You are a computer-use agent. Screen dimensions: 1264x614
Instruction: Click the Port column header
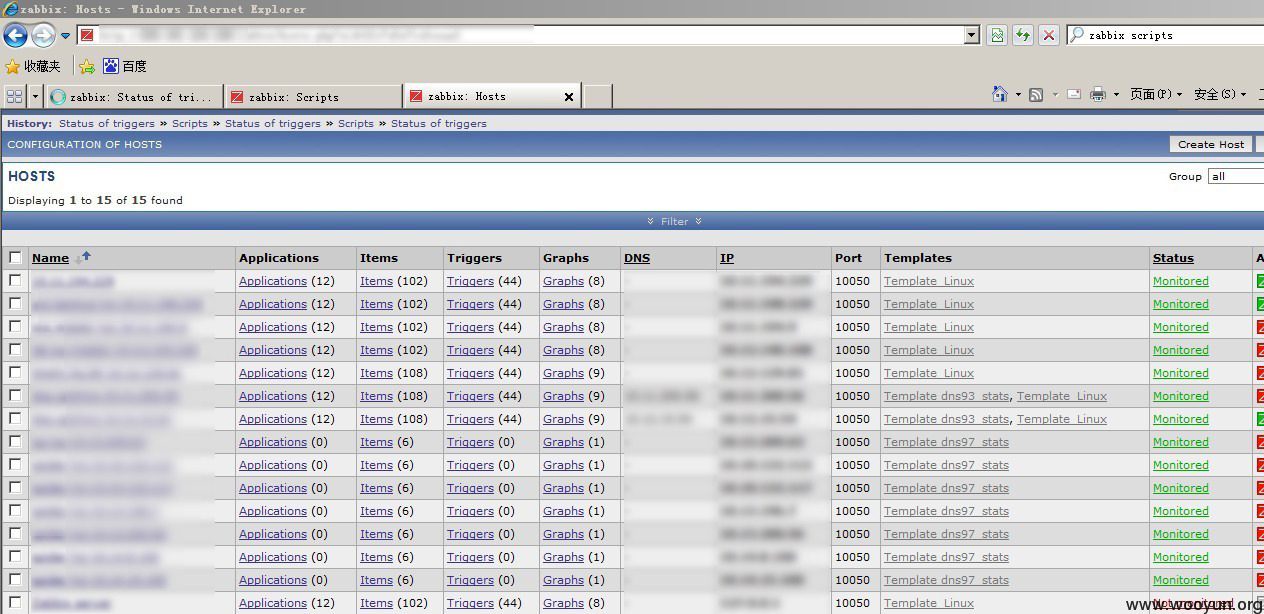click(848, 258)
